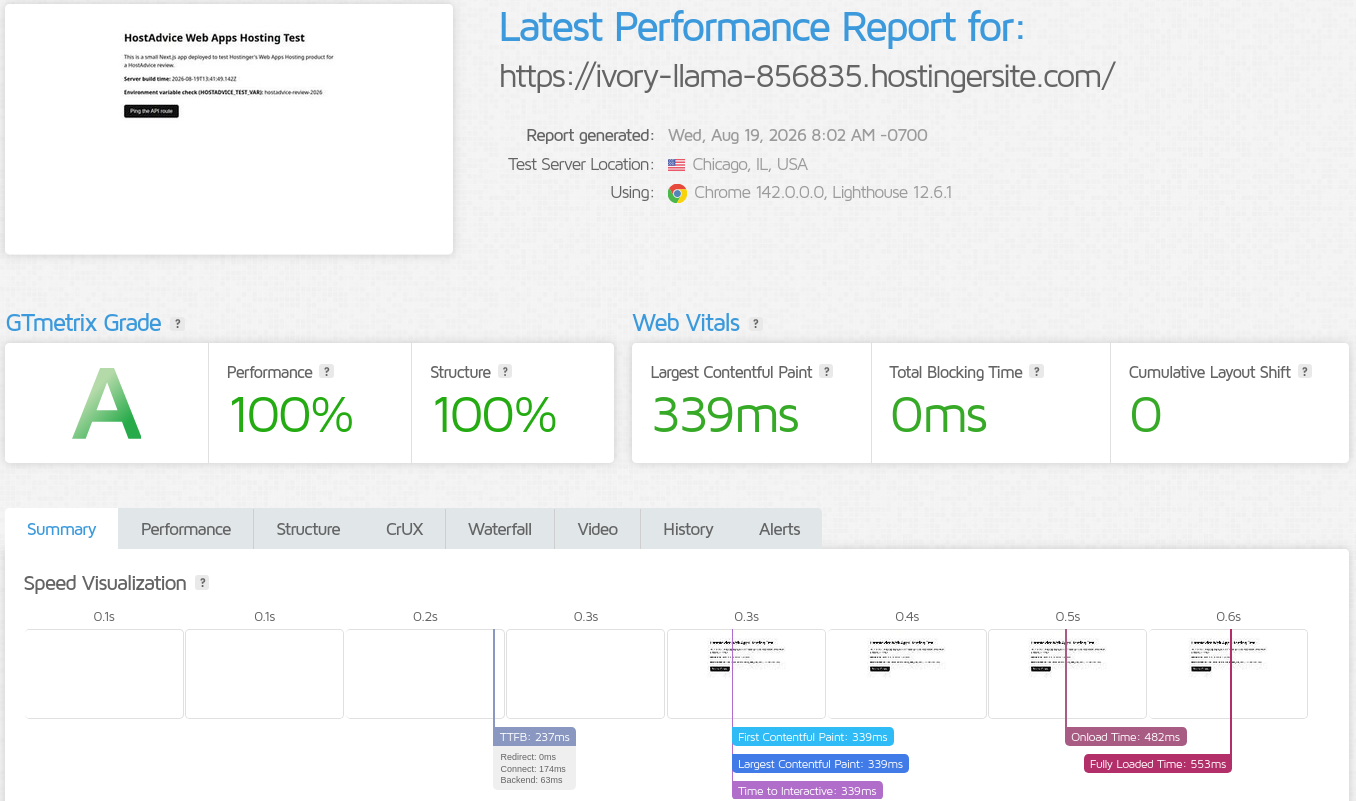Show help for Cumulative Layout Shift

click(1305, 371)
